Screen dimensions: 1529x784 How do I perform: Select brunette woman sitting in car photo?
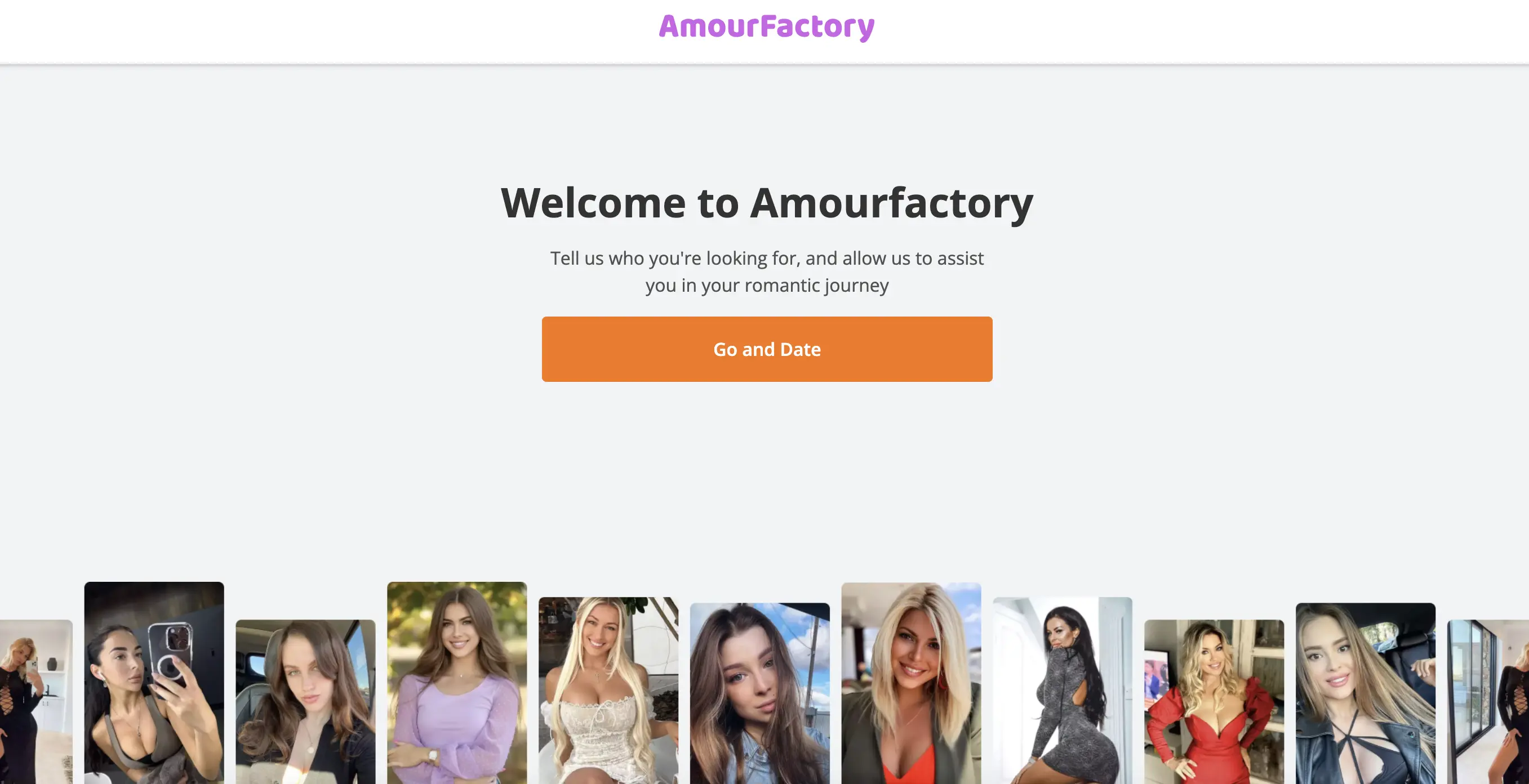(306, 702)
